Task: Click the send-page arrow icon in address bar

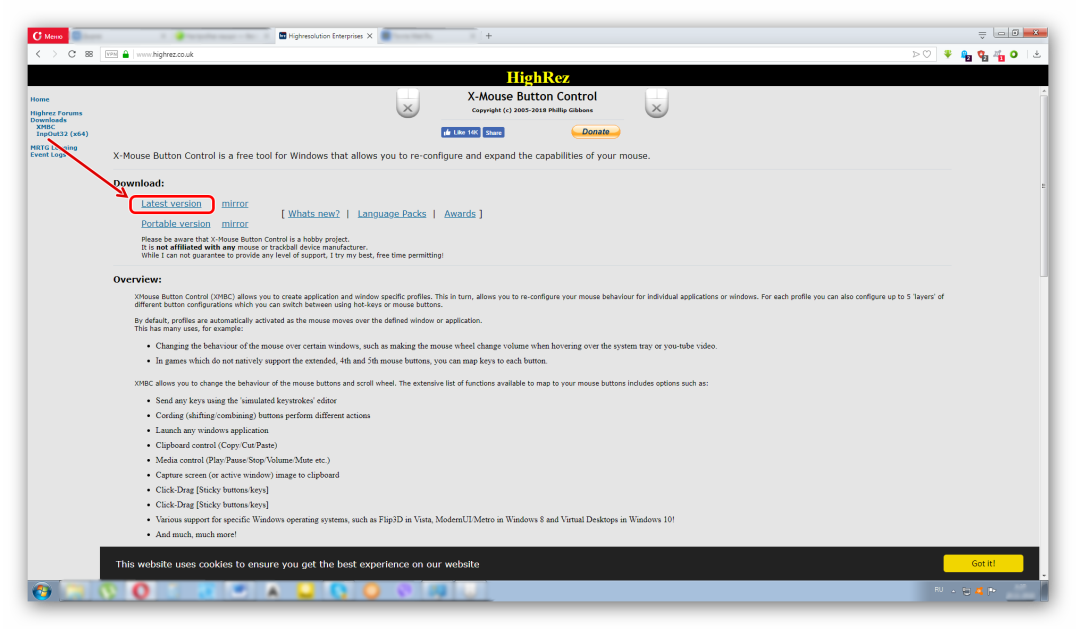Action: click(915, 54)
